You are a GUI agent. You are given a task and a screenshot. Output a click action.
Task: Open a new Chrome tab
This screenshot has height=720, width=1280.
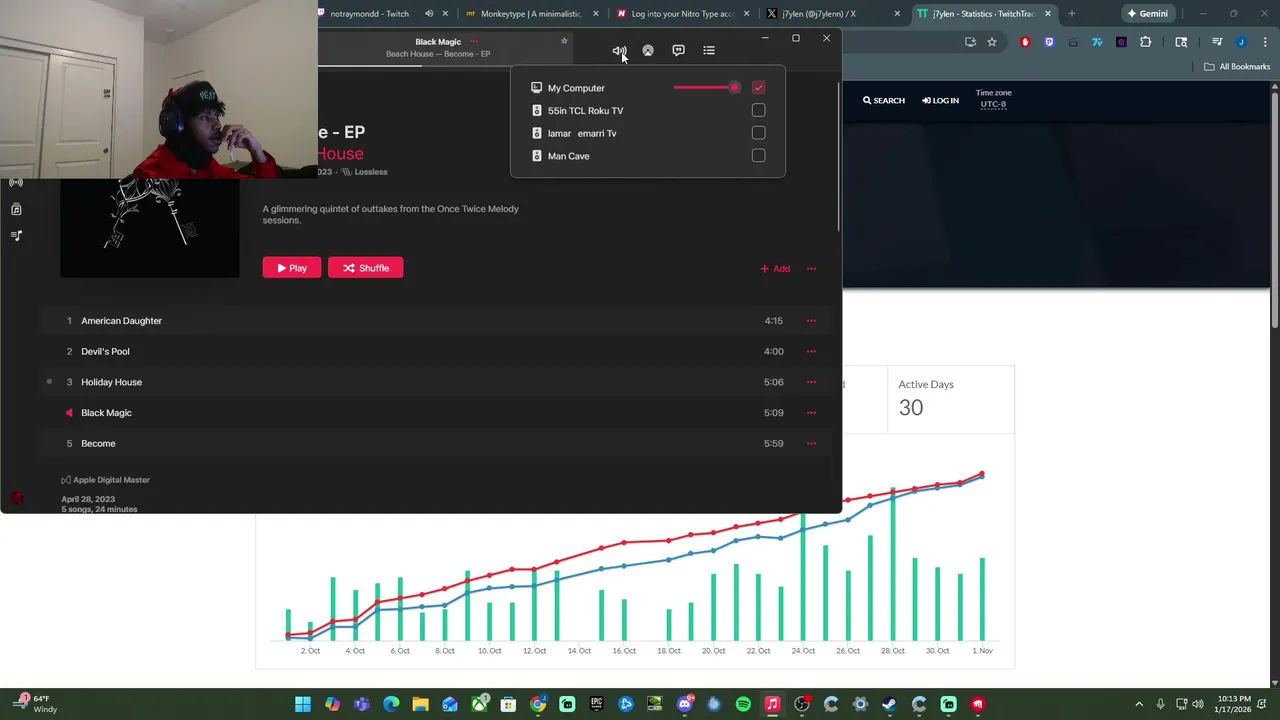click(x=1071, y=14)
